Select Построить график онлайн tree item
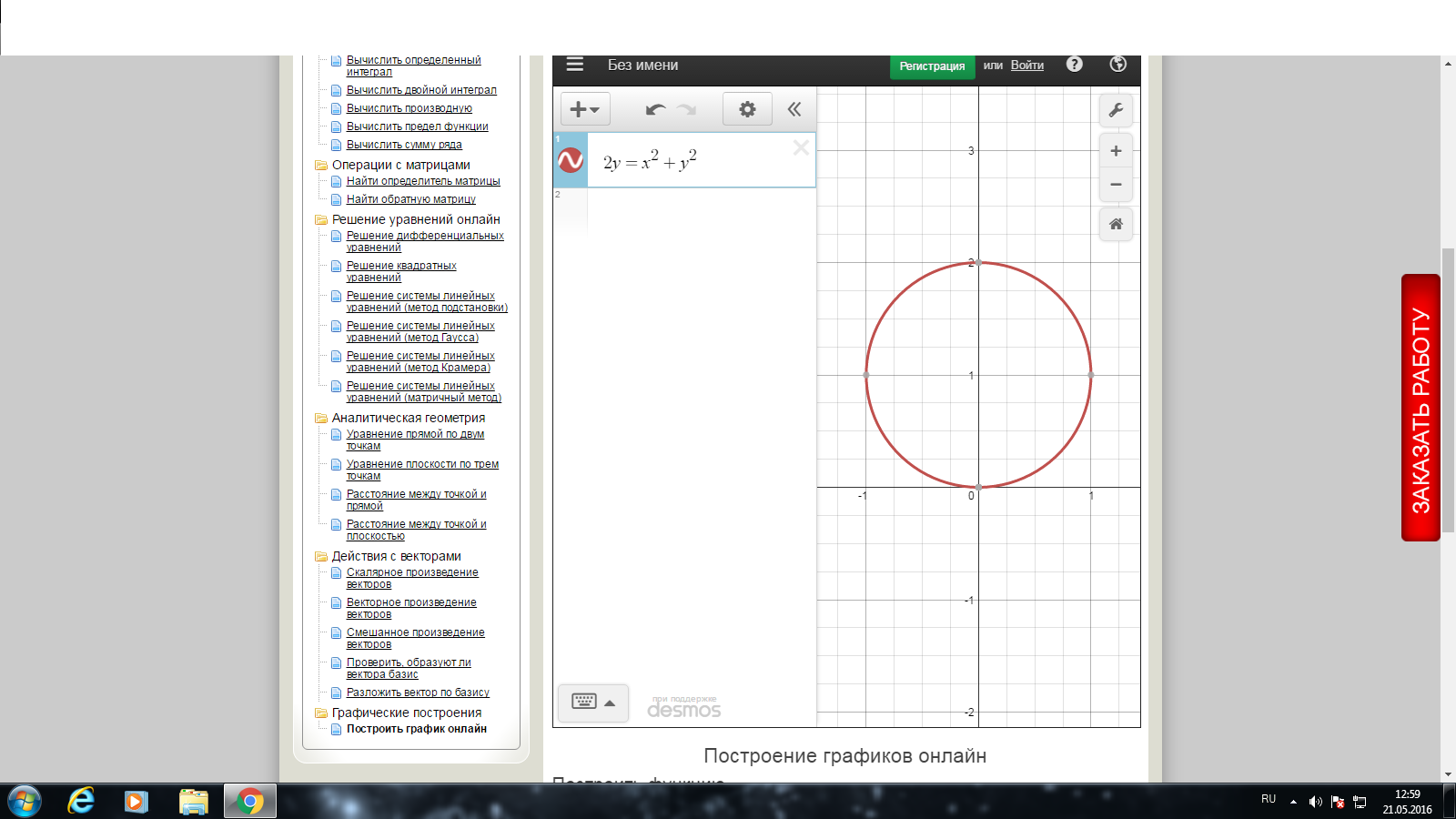Viewport: 1456px width, 819px height. click(416, 729)
